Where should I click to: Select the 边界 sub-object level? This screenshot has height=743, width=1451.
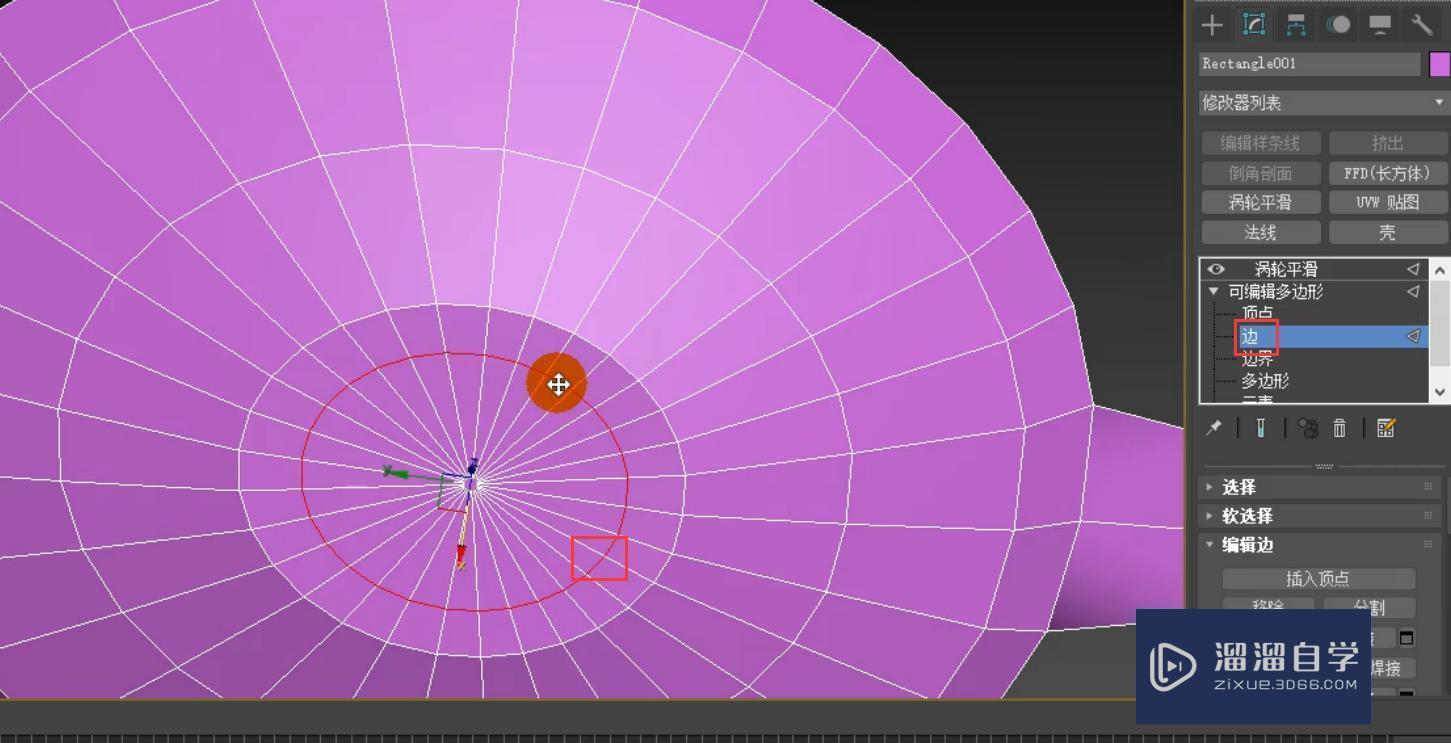click(x=1257, y=359)
